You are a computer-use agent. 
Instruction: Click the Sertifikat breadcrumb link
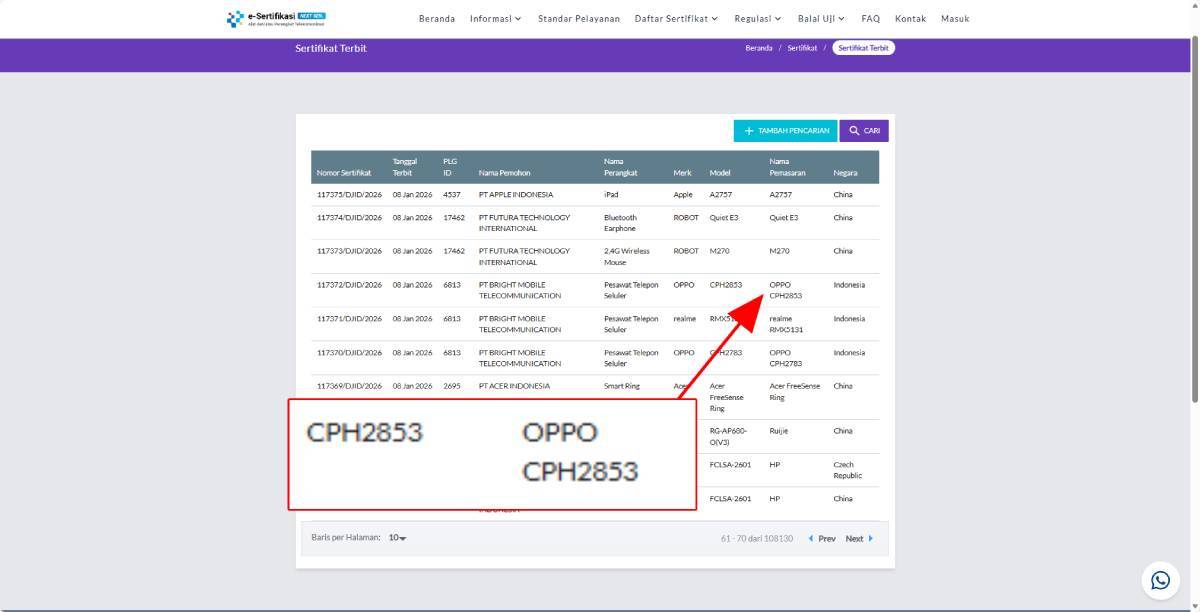point(802,48)
